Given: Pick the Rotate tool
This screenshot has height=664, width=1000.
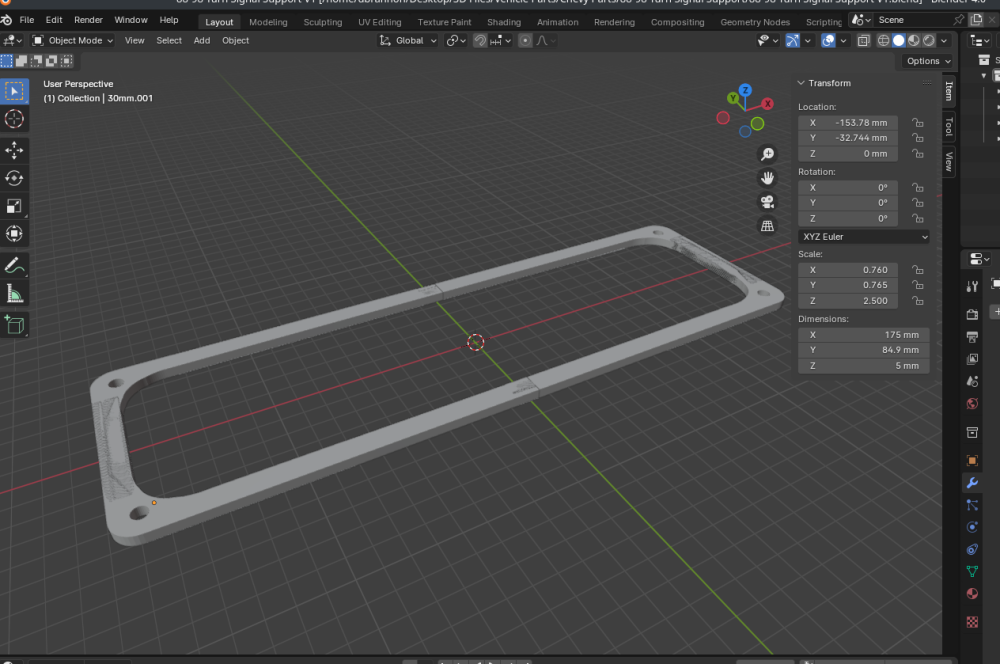Looking at the screenshot, I should (14, 178).
